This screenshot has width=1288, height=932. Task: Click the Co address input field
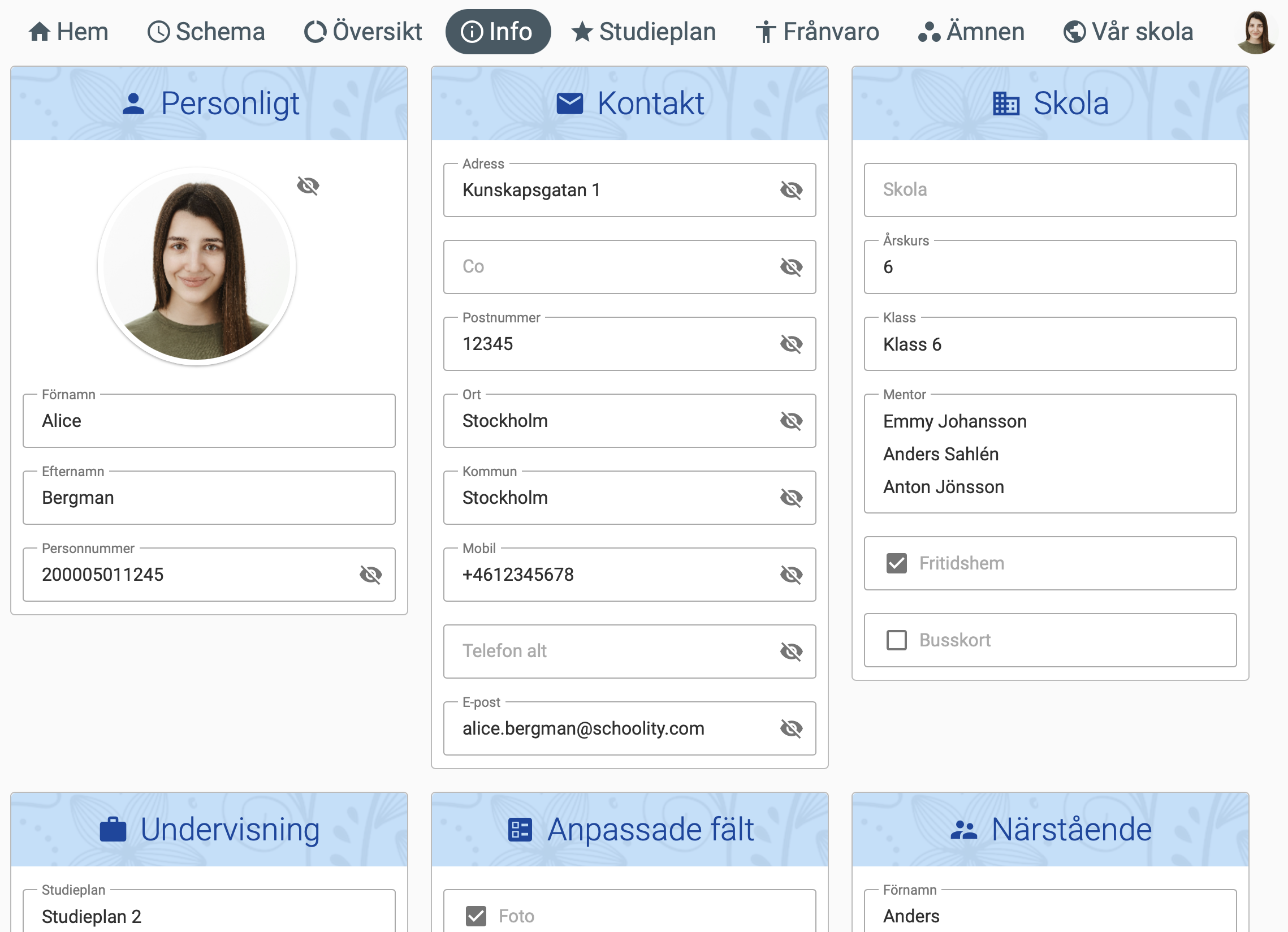pyautogui.click(x=611, y=266)
